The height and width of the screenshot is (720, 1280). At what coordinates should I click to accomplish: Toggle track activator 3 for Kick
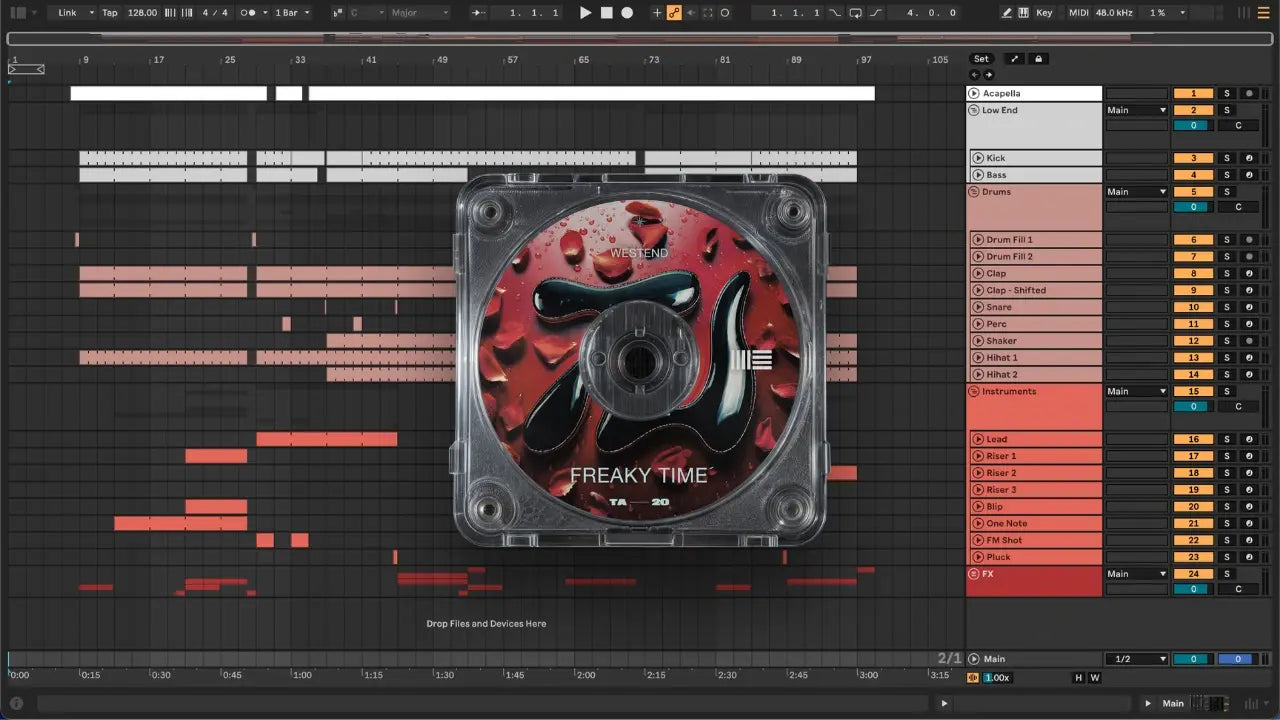click(x=1193, y=158)
